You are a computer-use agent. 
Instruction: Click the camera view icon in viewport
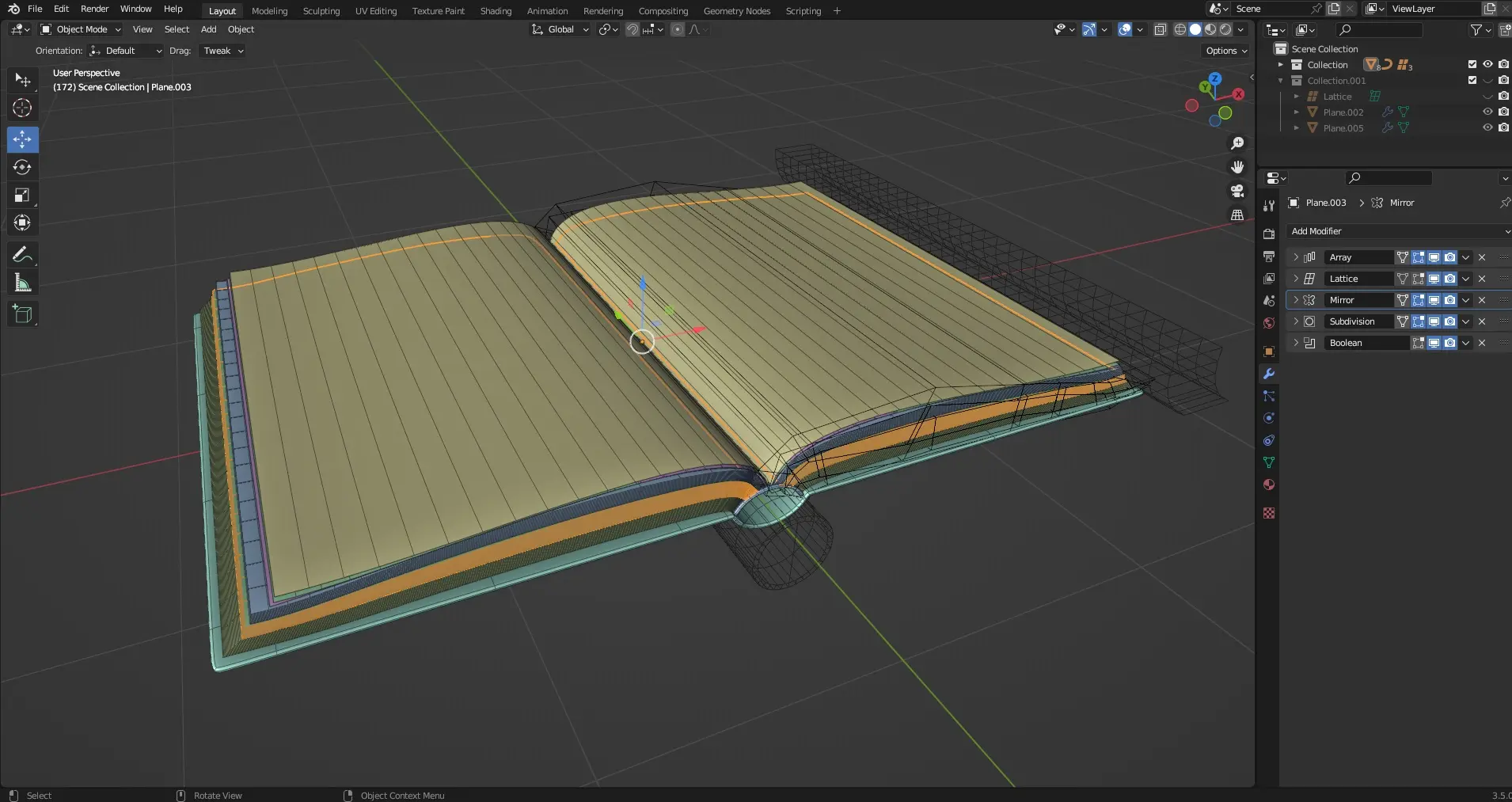[x=1237, y=191]
